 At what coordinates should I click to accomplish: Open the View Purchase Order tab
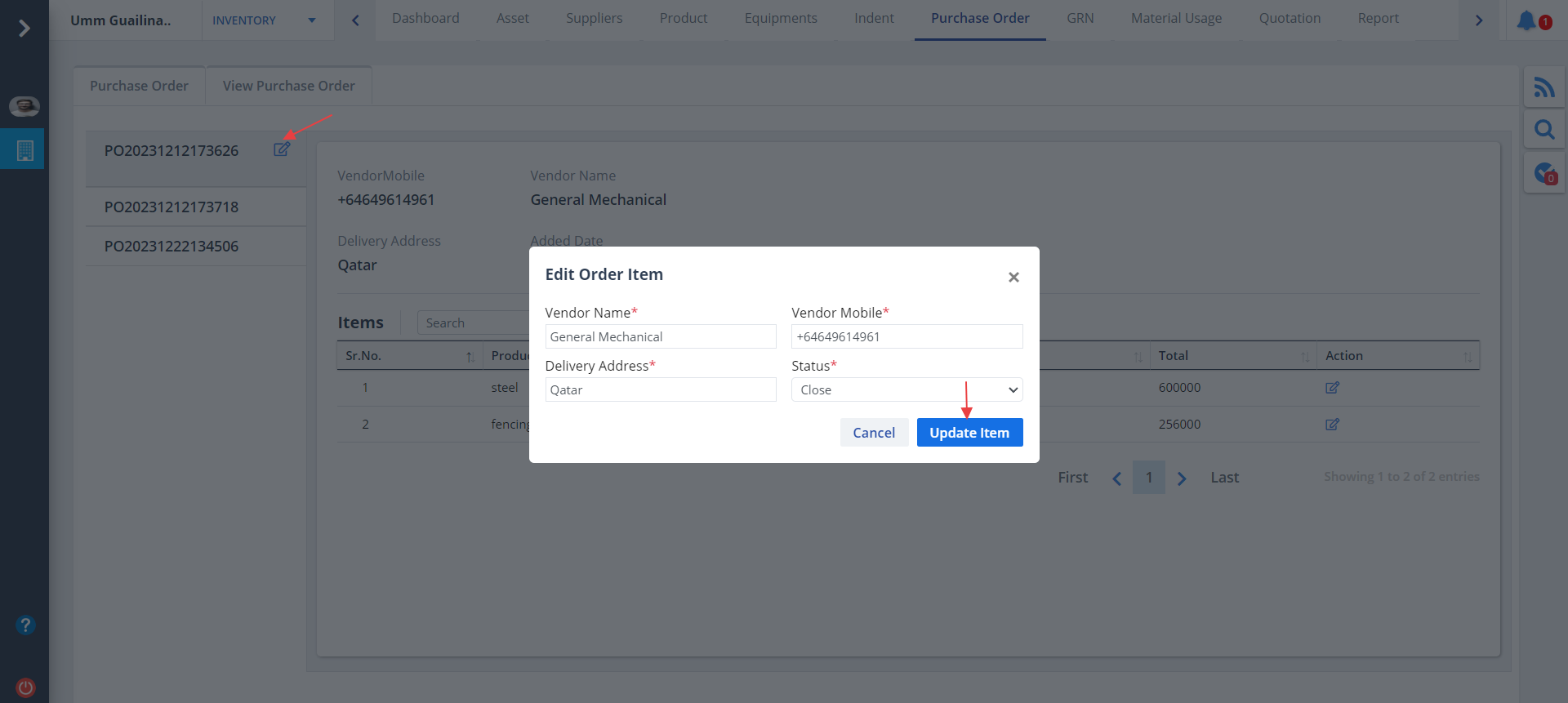pos(288,86)
